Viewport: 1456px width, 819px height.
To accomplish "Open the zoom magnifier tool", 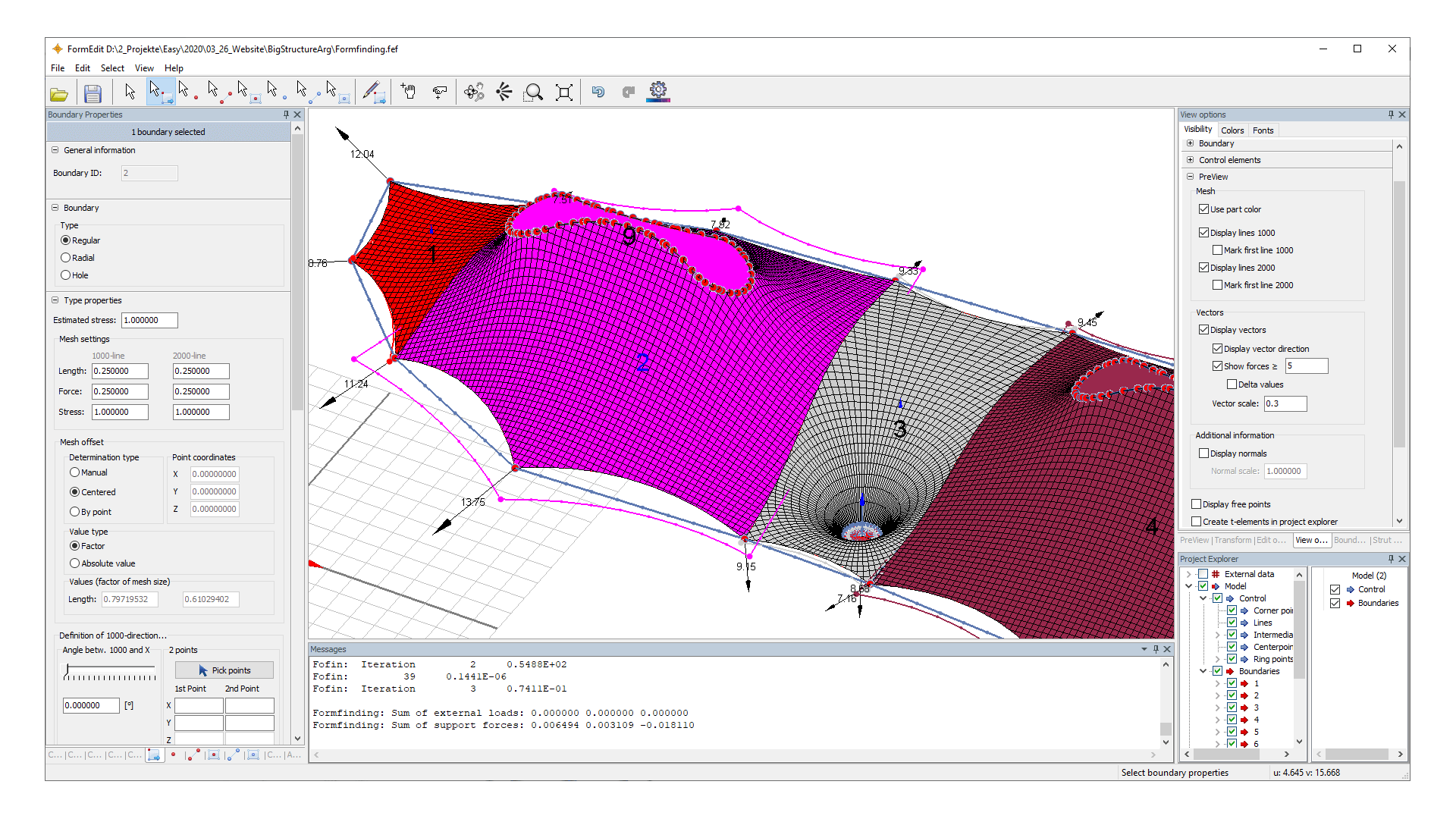I will point(534,92).
